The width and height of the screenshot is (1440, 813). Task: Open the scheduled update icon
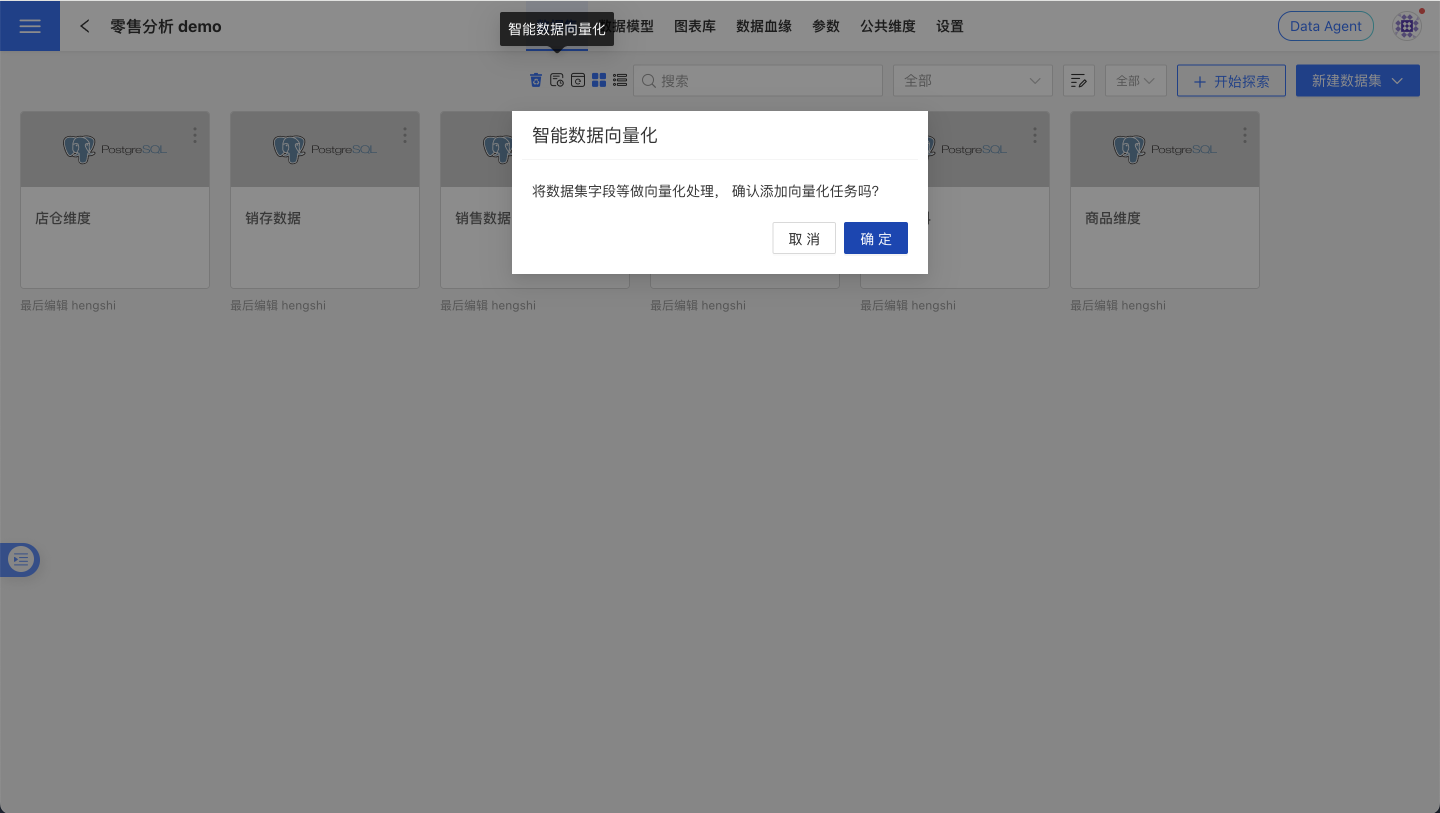click(578, 80)
